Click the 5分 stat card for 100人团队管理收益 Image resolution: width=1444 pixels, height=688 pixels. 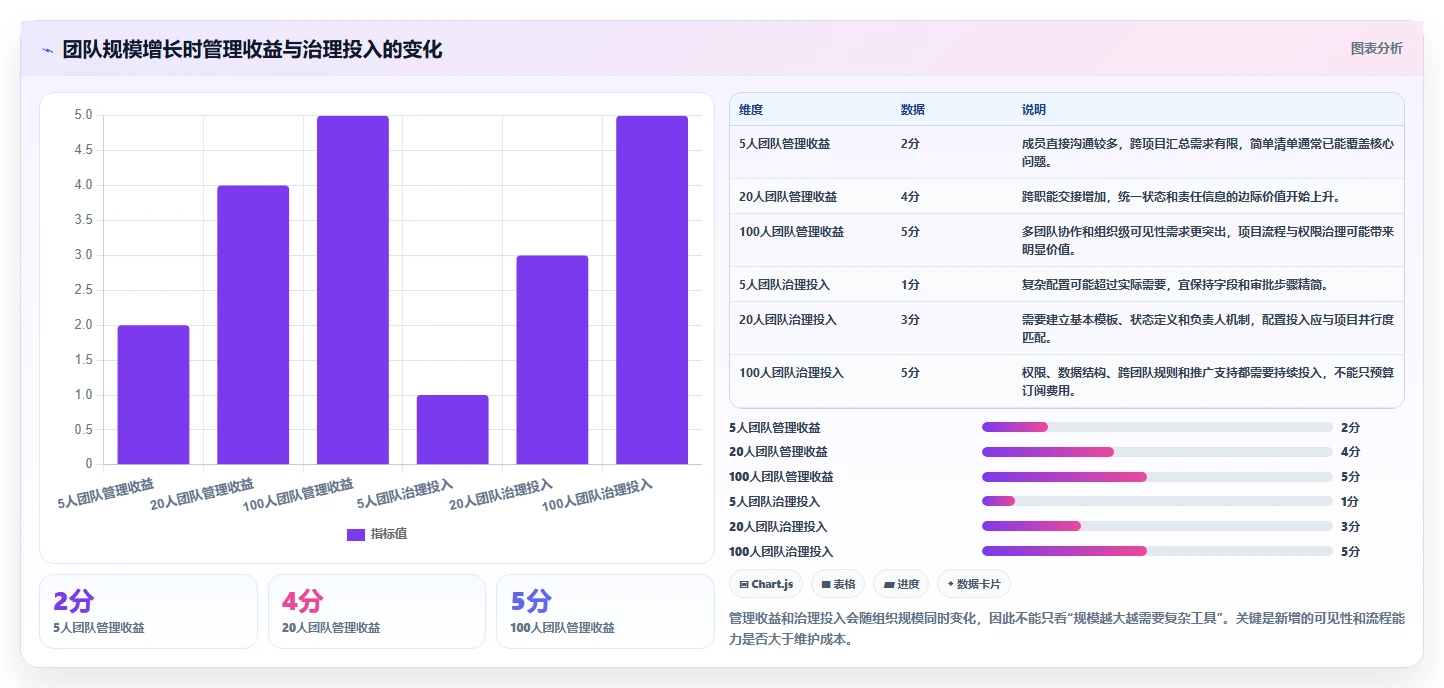(605, 611)
